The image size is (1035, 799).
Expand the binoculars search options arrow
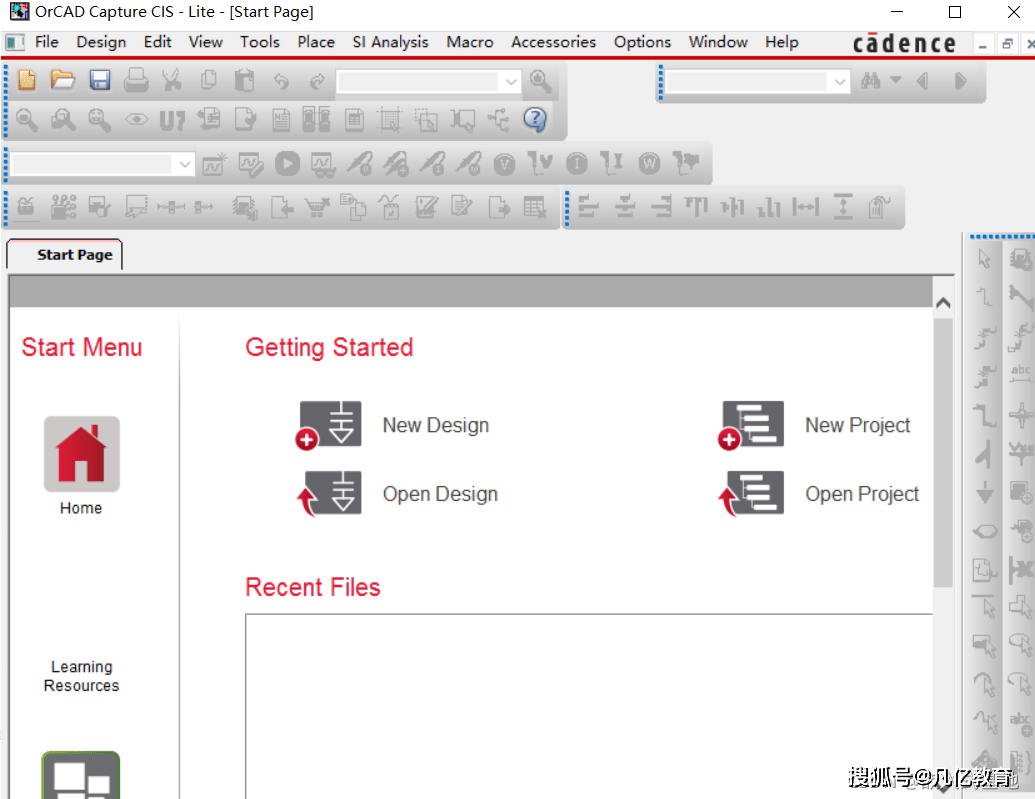(896, 80)
